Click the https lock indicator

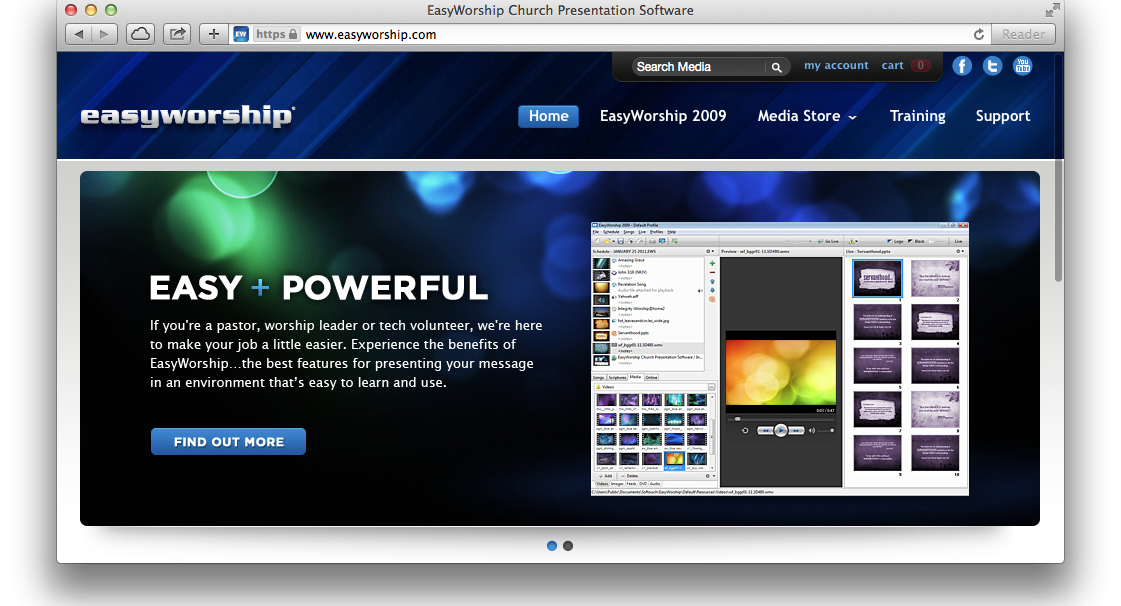(x=277, y=34)
